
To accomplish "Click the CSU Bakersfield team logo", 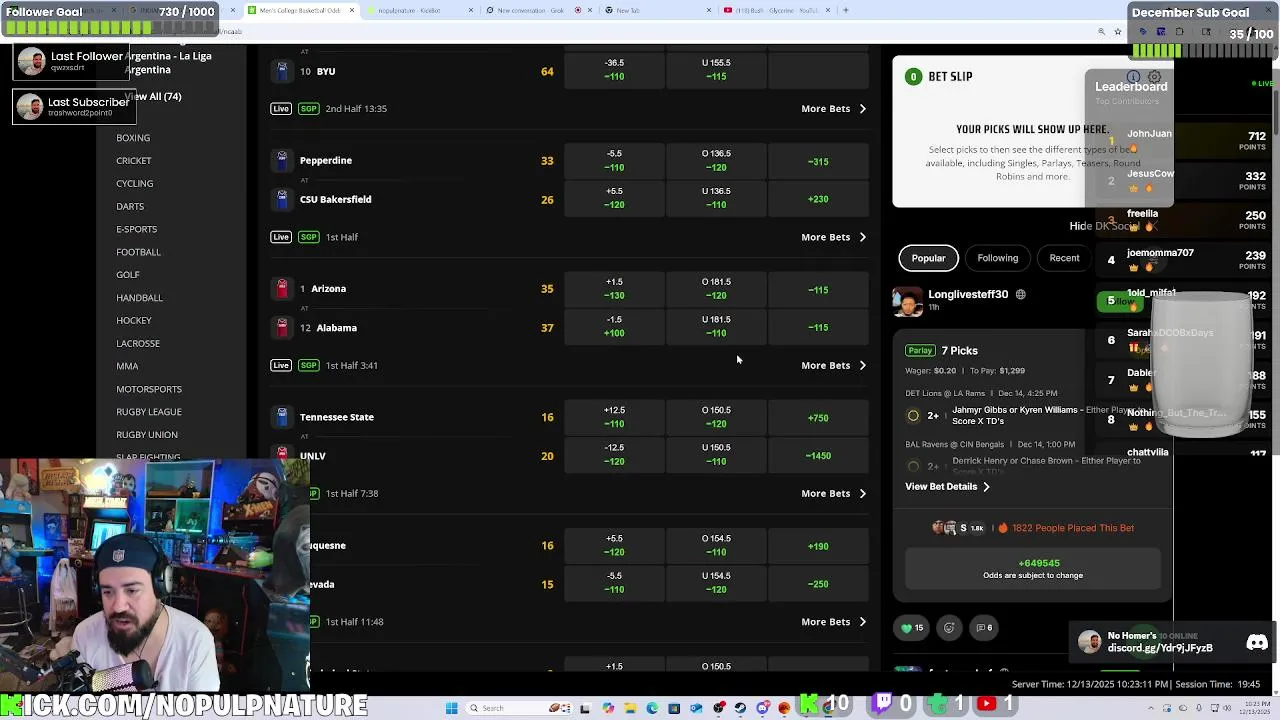I will [282, 199].
